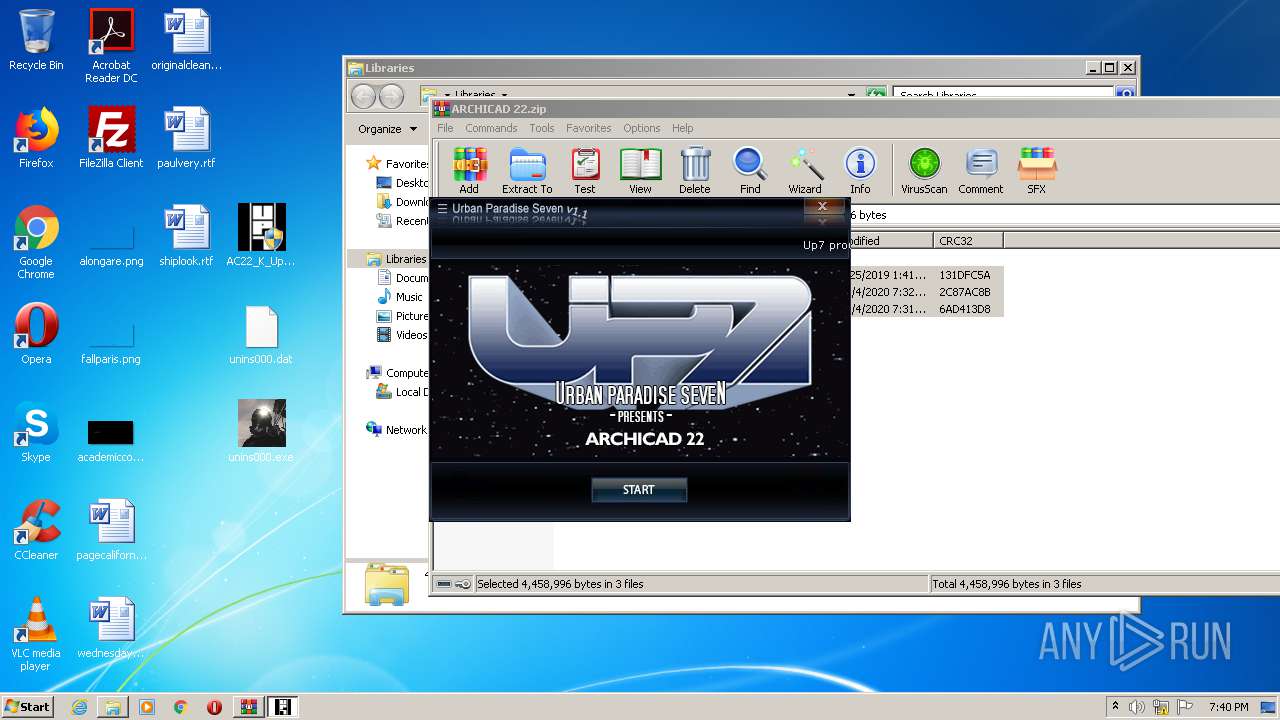Select the AC22_K_Up... installer icon
The image size is (1280, 720).
coord(261,236)
